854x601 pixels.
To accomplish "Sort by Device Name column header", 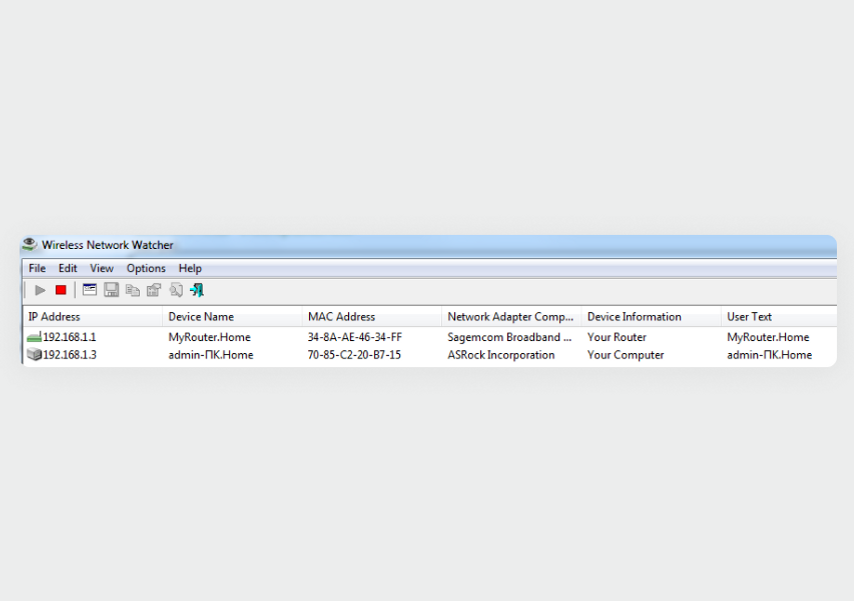I will (233, 317).
